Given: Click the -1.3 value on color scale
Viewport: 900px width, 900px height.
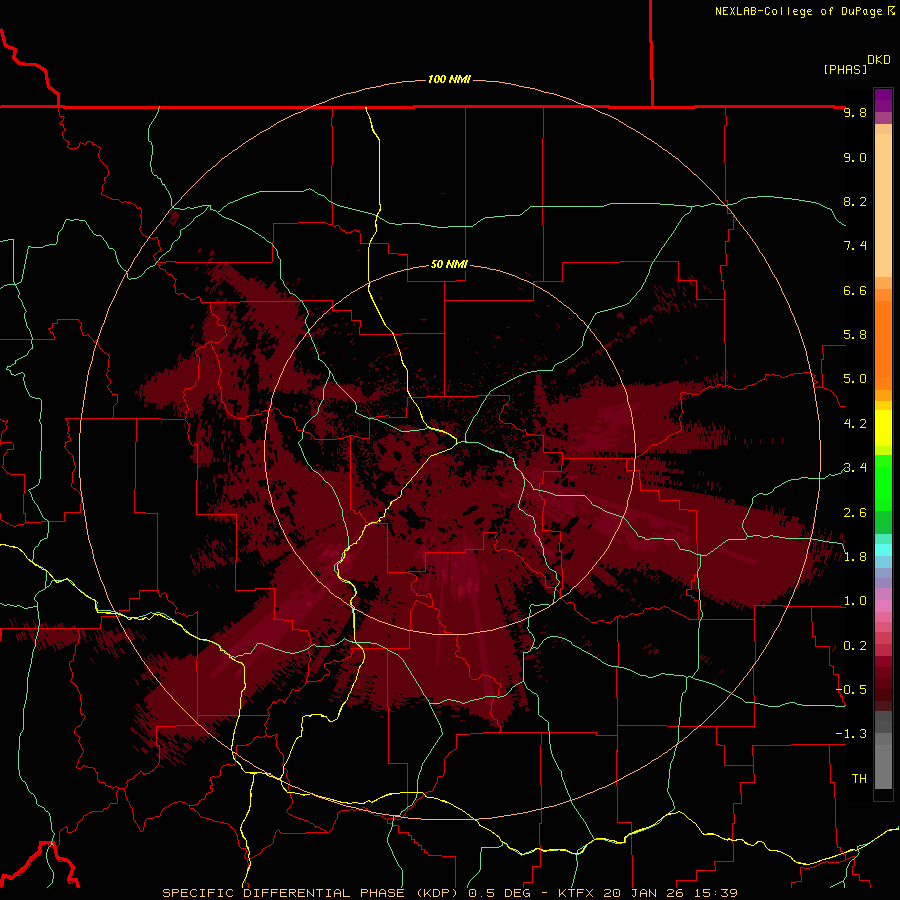Looking at the screenshot, I should [851, 734].
